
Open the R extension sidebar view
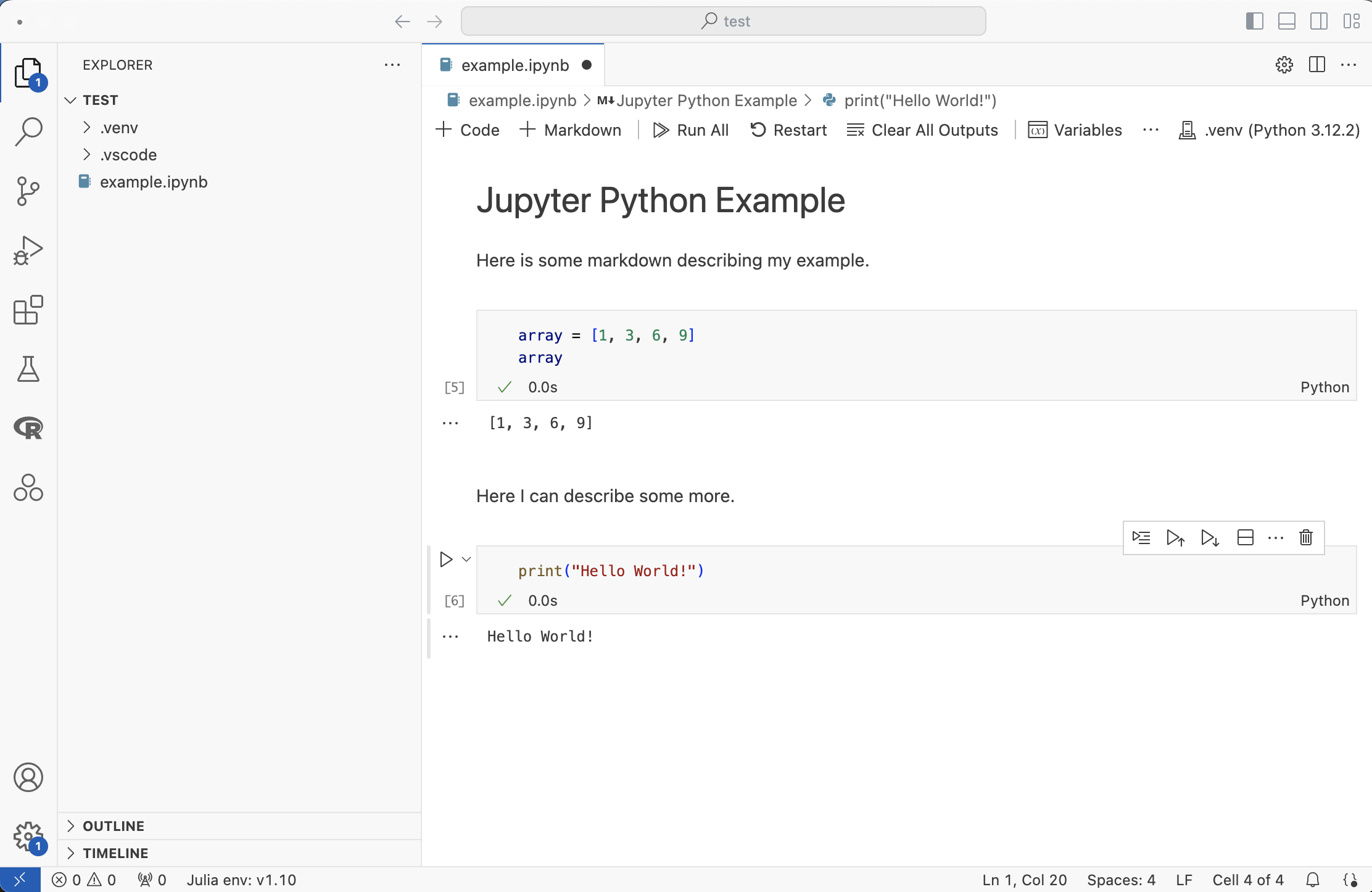28,427
